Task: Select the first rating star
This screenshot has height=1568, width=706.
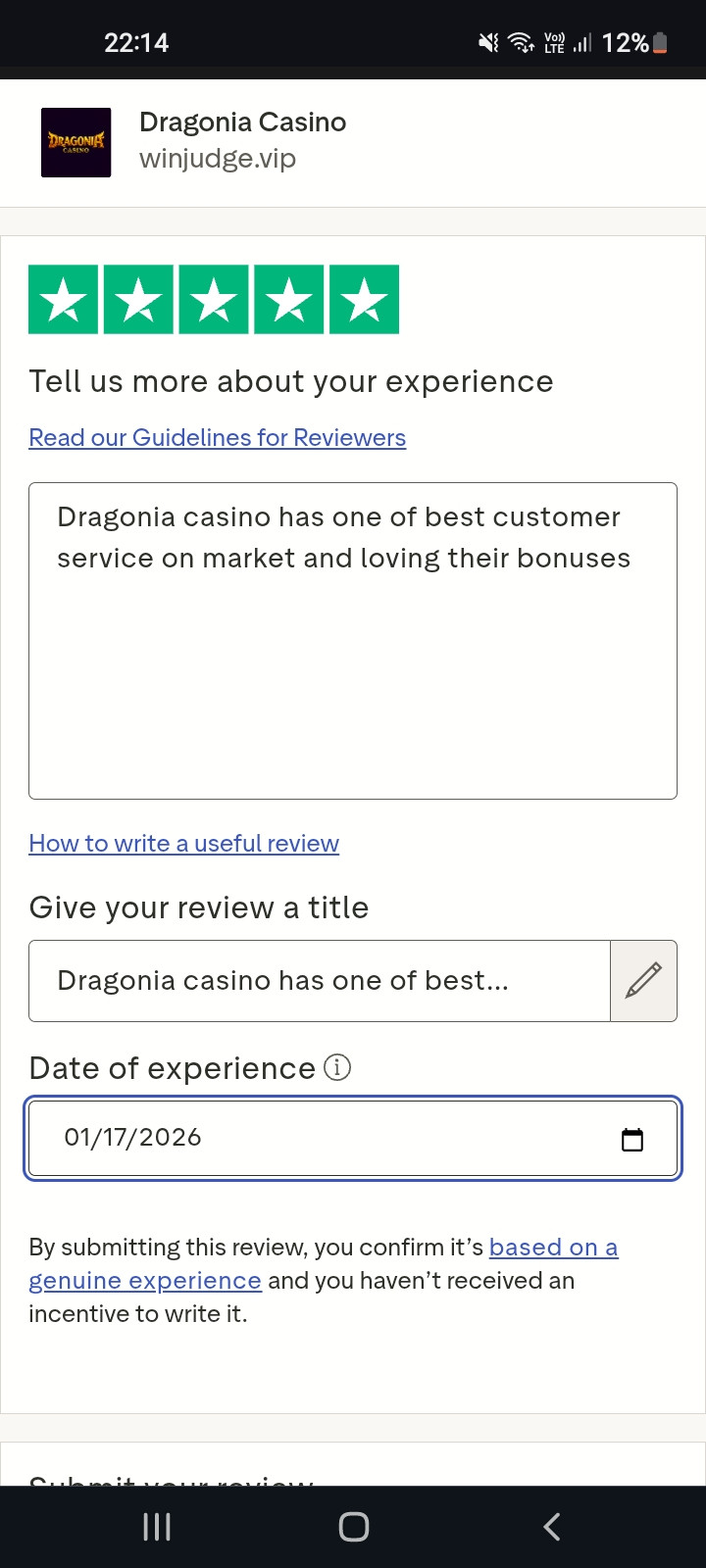Action: [x=64, y=300]
